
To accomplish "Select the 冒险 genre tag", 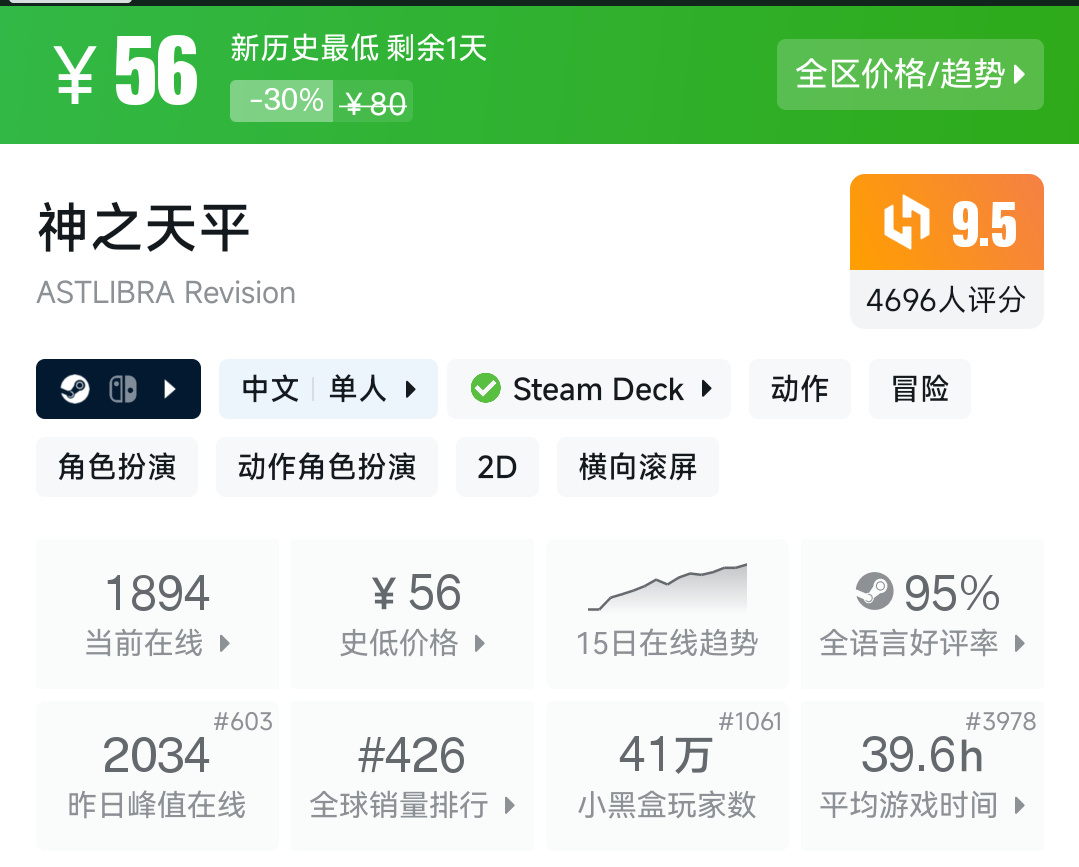I will click(919, 389).
